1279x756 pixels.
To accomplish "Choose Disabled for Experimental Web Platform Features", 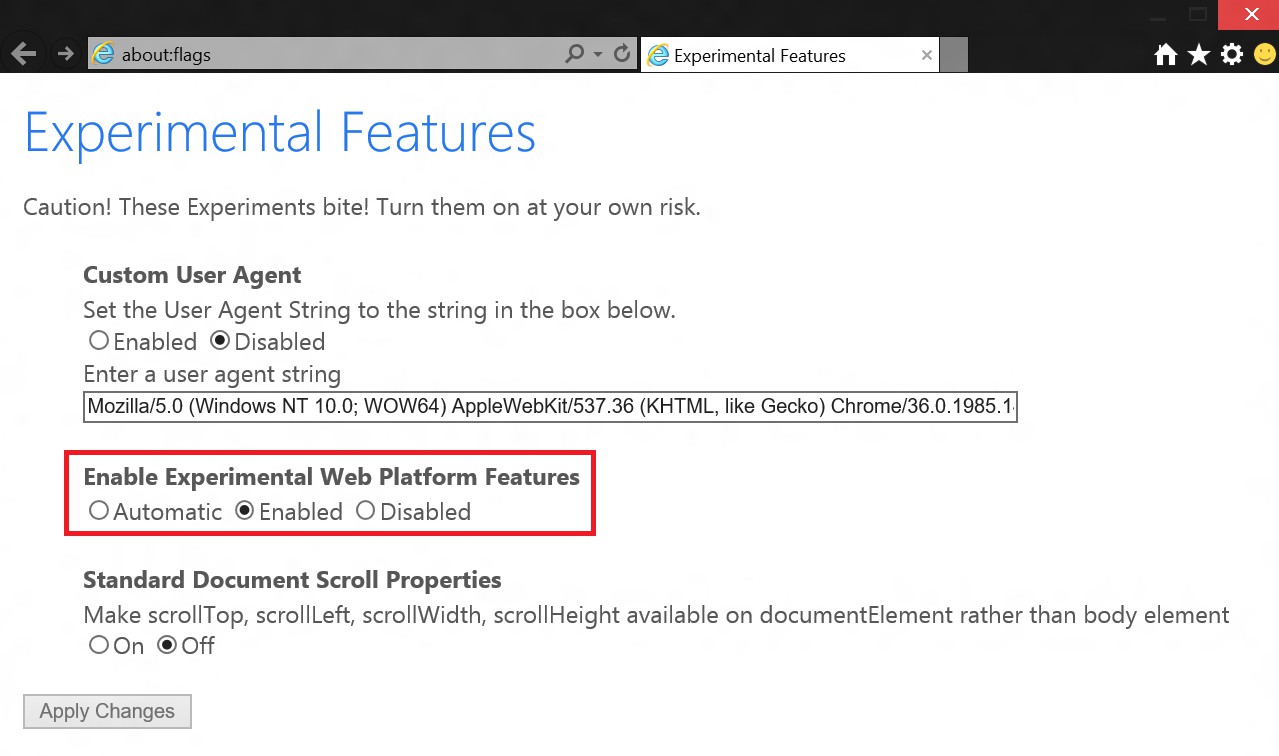I will coord(366,511).
